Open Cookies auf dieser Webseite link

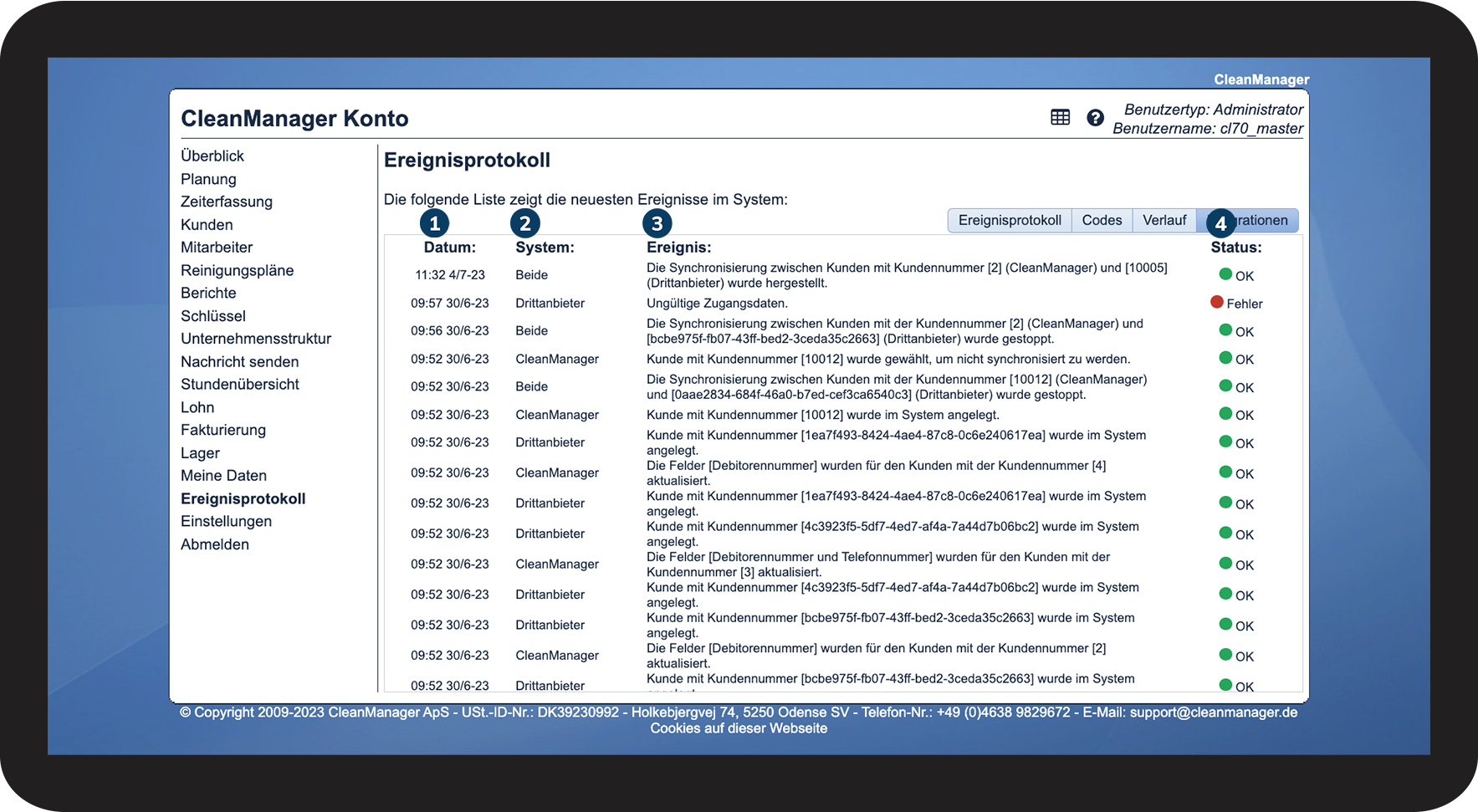pos(739,728)
